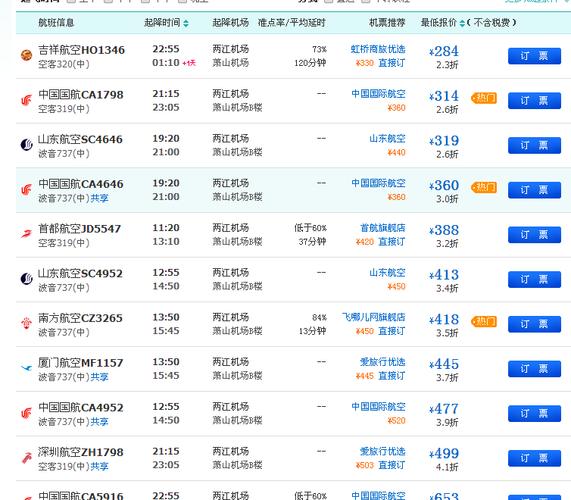Click the 热门 badge on the CZ3265 row

point(484,322)
